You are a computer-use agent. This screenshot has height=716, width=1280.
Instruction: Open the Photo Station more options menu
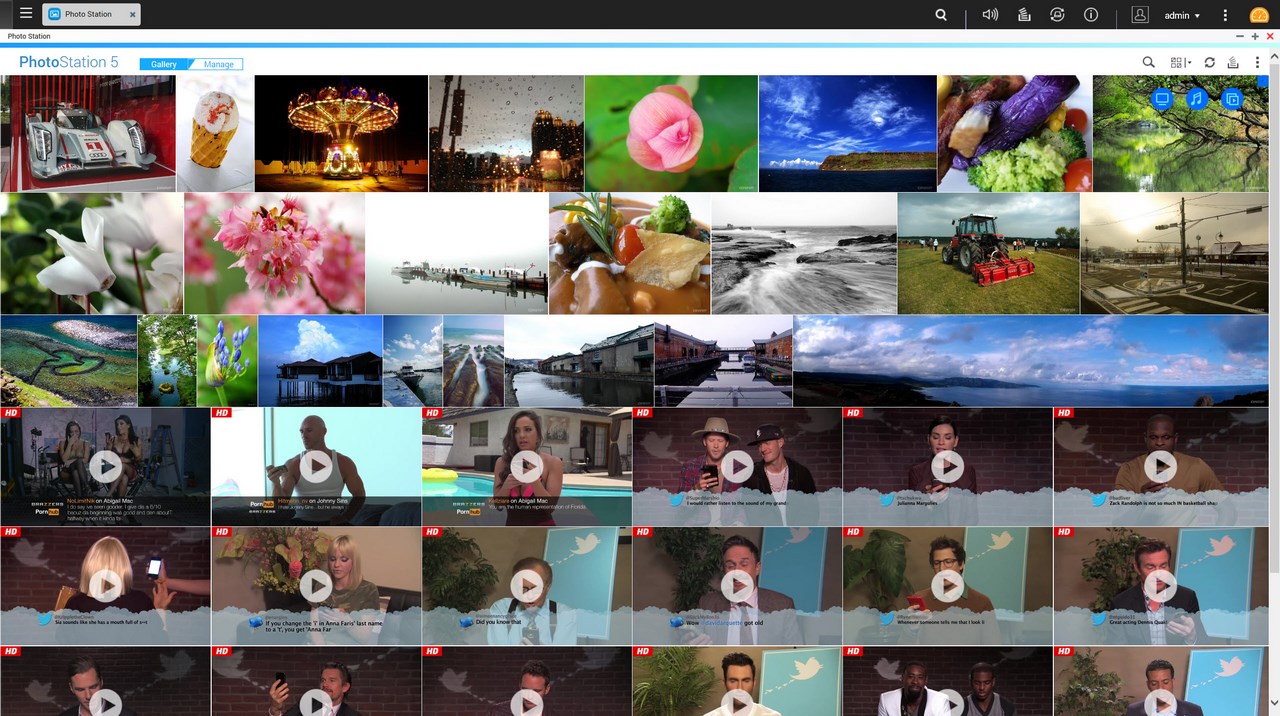tap(1257, 63)
